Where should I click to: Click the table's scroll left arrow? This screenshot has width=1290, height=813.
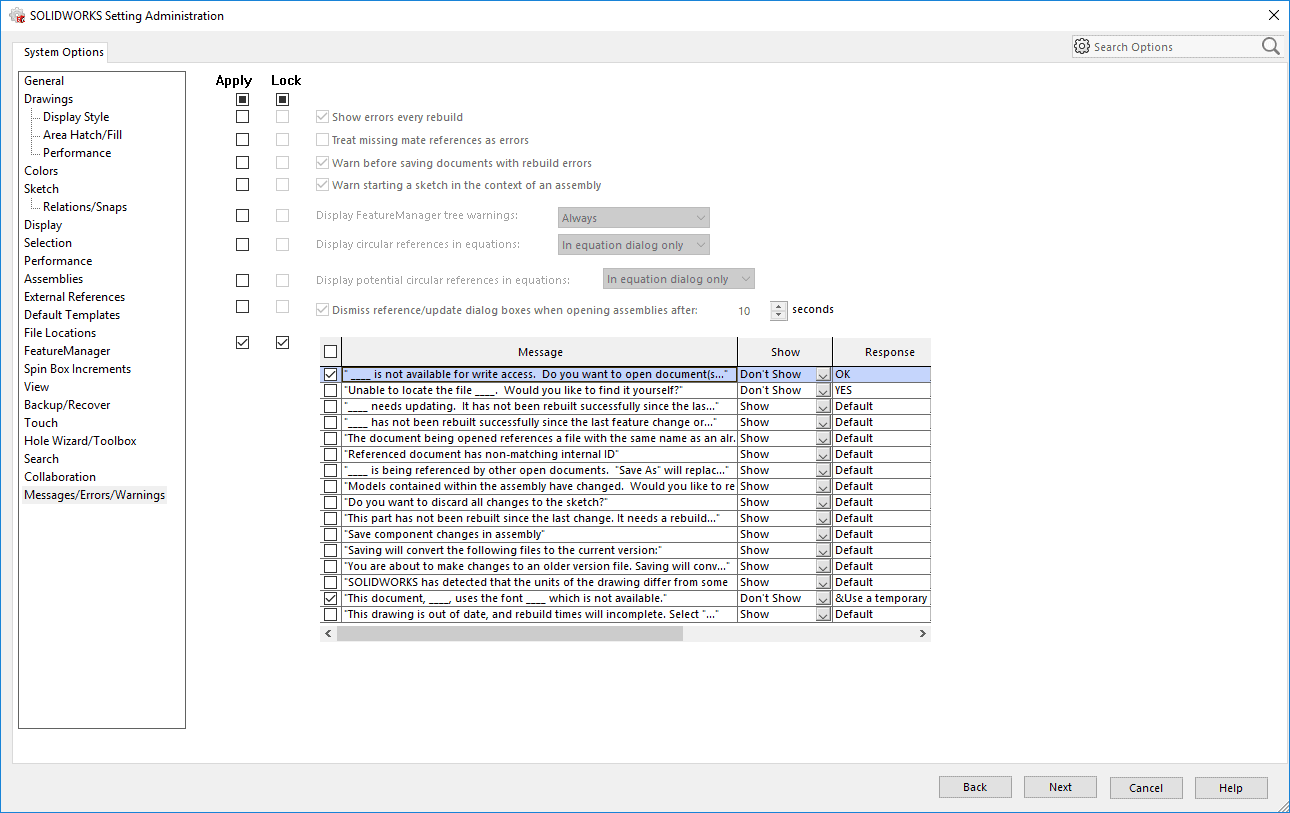point(327,633)
